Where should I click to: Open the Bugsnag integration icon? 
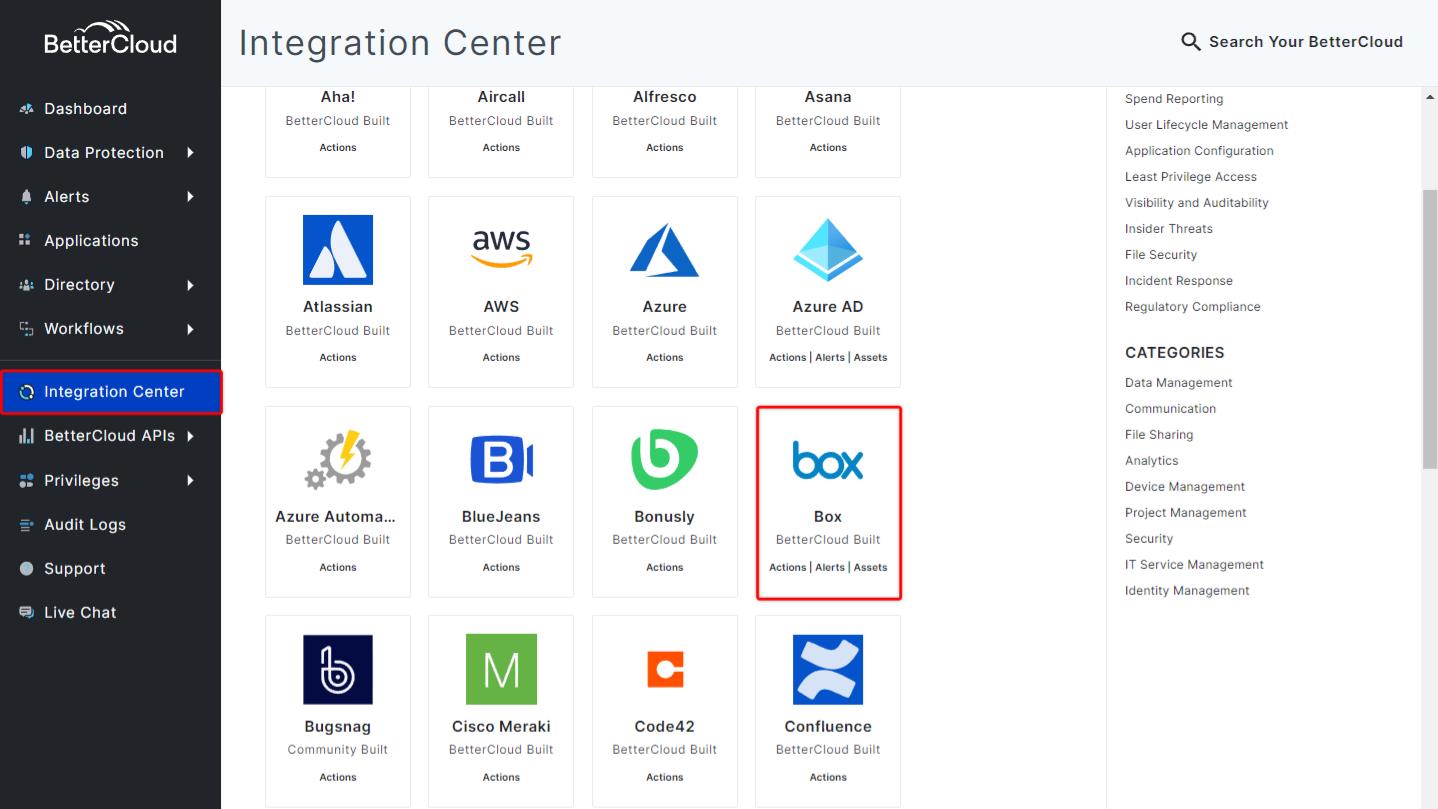pyautogui.click(x=338, y=669)
